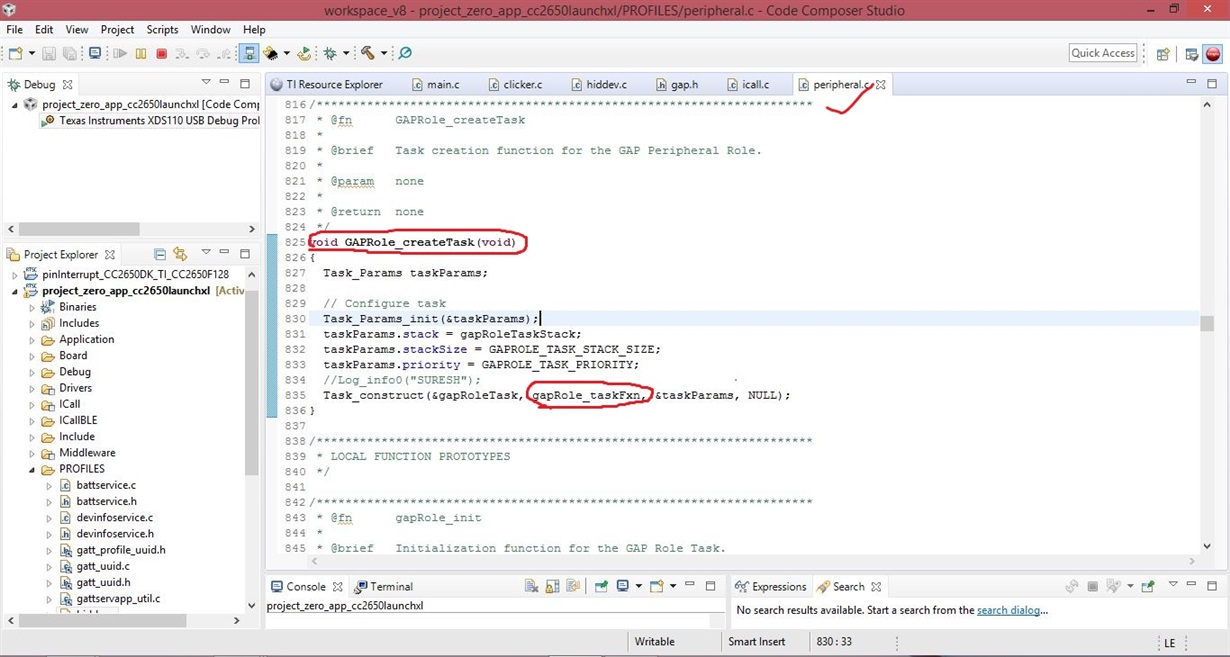Viewport: 1230px width, 657px height.
Task: Expand the Includes node
Action: coord(31,323)
